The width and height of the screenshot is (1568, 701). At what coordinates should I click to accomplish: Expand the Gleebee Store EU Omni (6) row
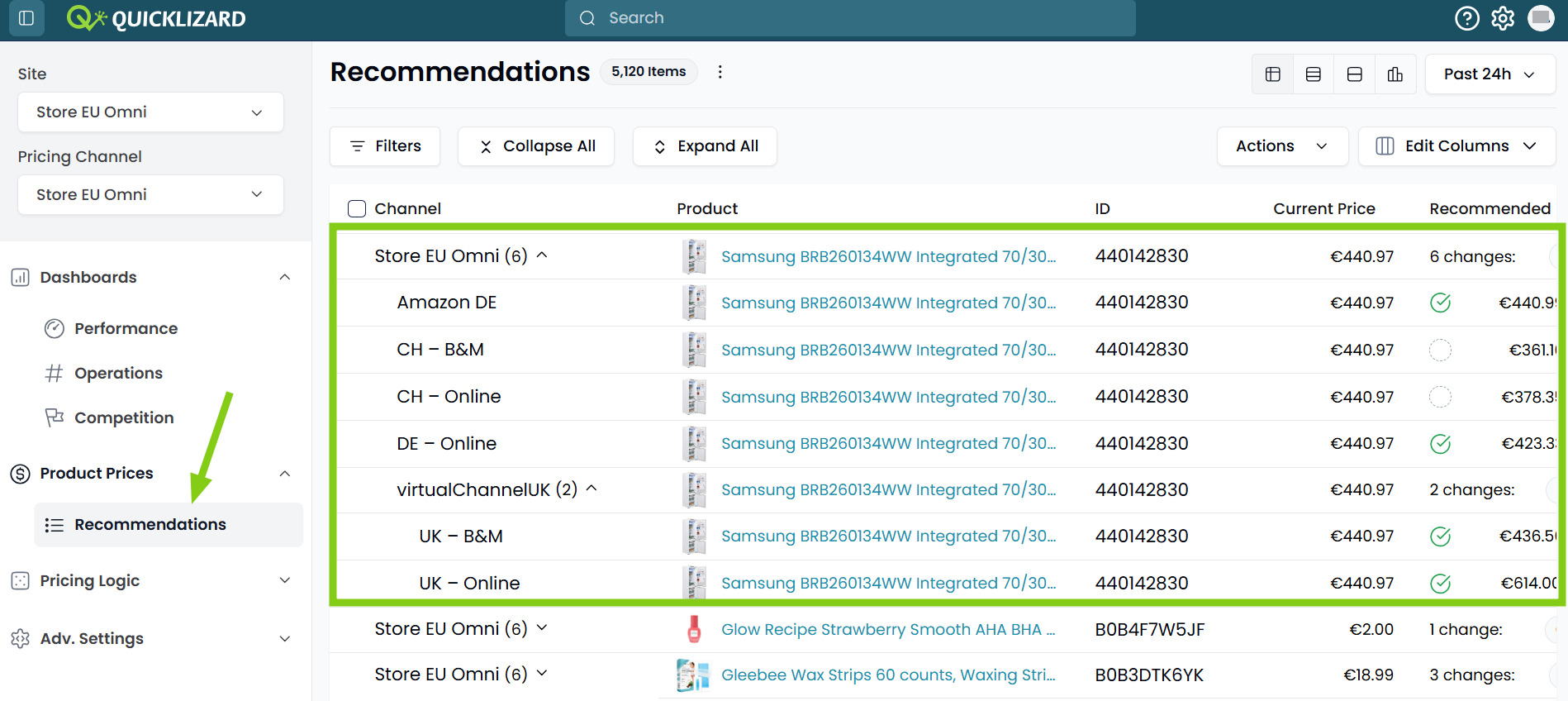click(x=542, y=674)
